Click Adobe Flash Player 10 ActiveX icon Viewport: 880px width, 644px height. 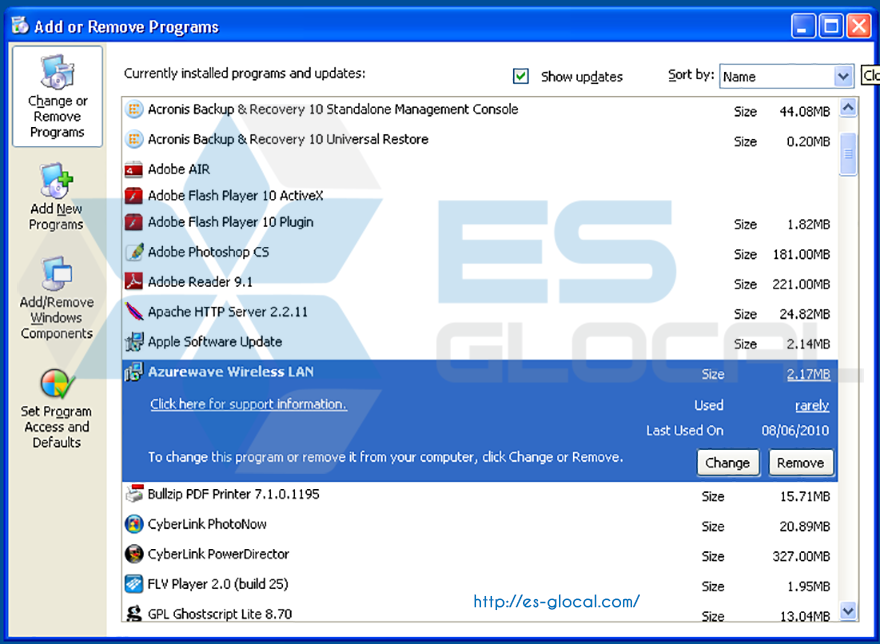coord(134,195)
